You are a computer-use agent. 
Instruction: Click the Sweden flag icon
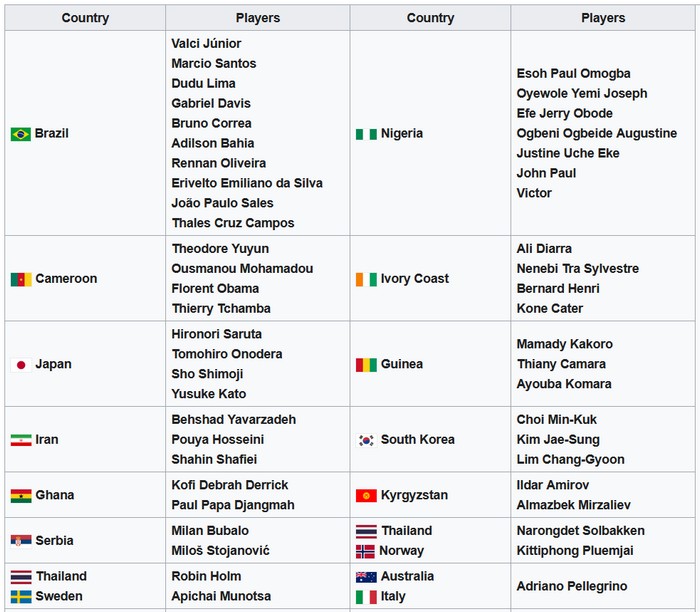[21, 596]
